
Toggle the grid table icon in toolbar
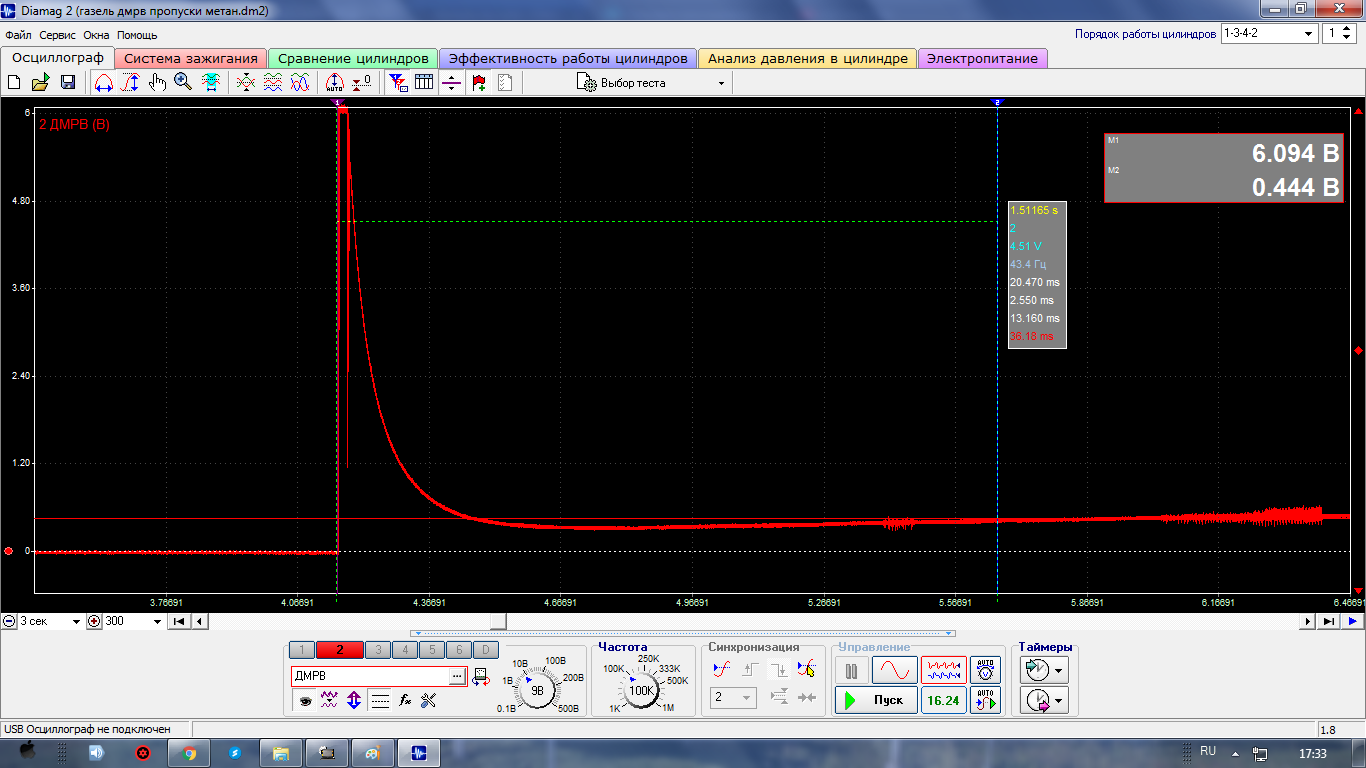coord(424,83)
